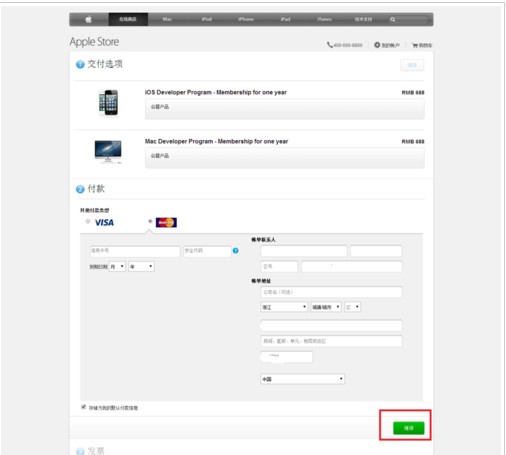Go to the Mac navigation tab
The height and width of the screenshot is (455, 506).
tap(167, 19)
